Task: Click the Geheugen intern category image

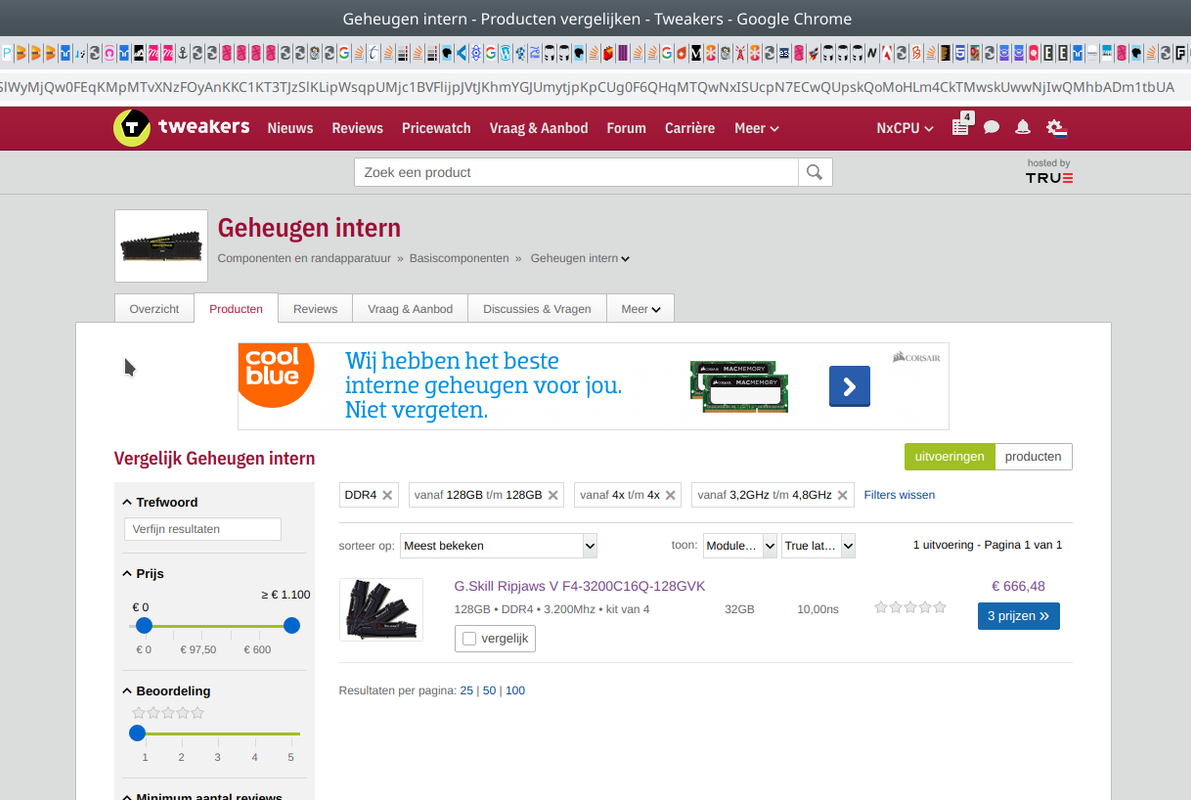Action: [x=161, y=246]
